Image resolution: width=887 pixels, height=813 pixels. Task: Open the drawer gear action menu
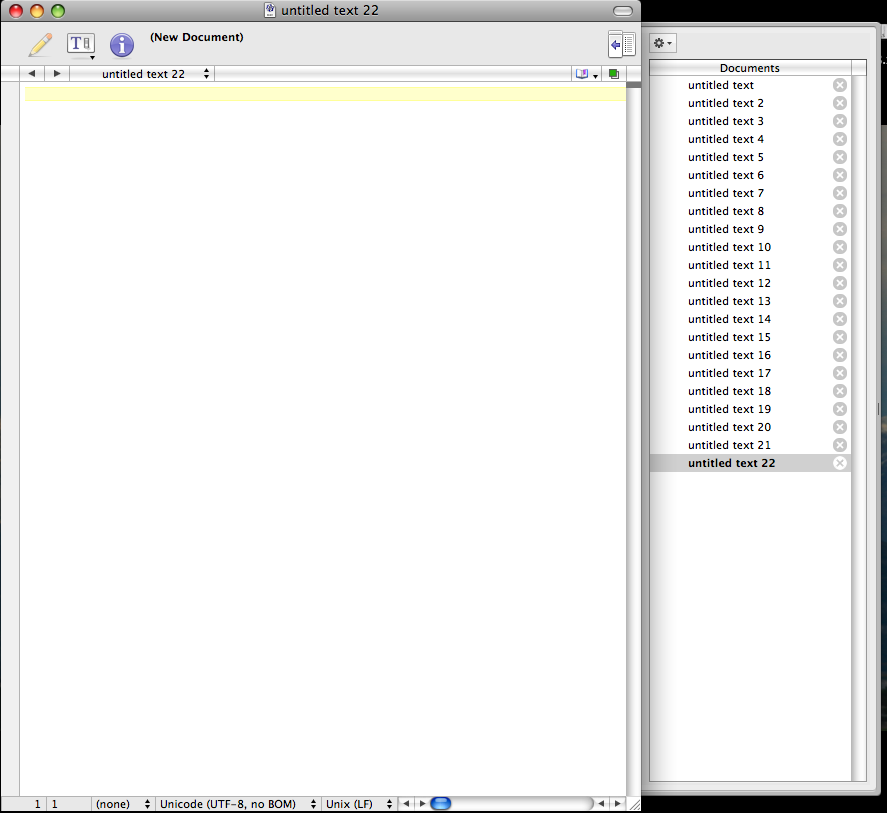tap(662, 43)
